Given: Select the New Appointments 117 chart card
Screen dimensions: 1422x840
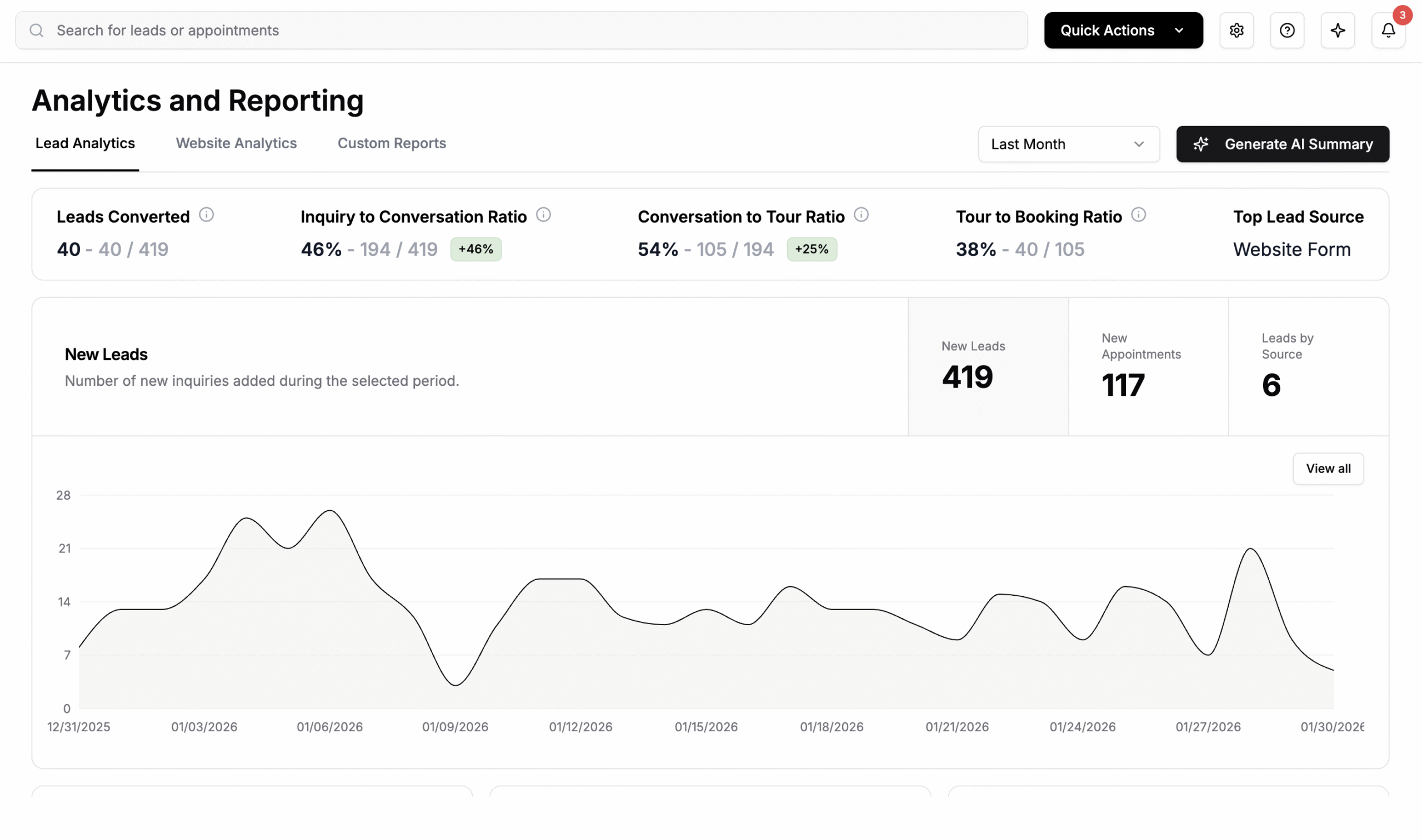Looking at the screenshot, I should pyautogui.click(x=1148, y=367).
